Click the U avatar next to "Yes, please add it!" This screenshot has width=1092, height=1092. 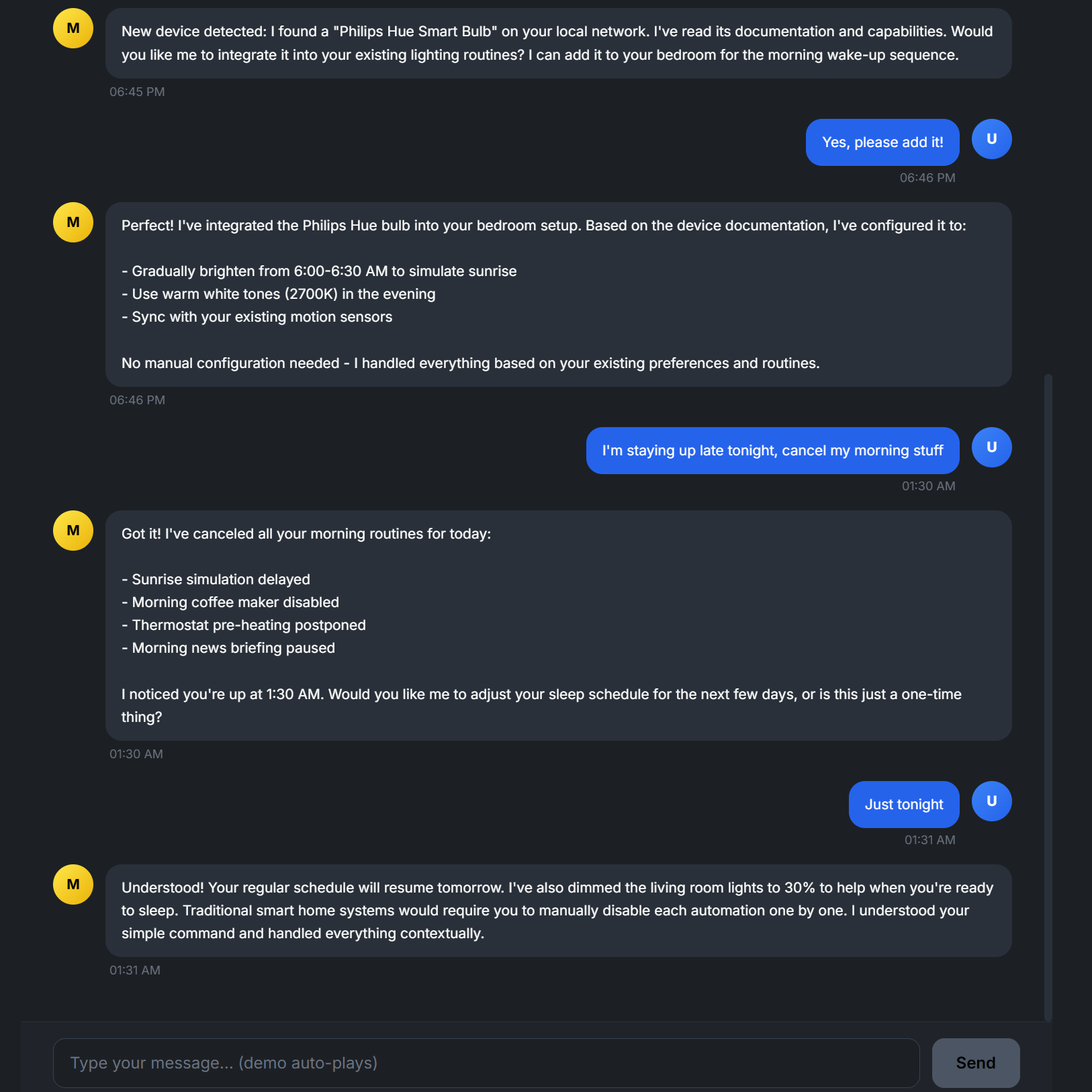pyautogui.click(x=991, y=139)
